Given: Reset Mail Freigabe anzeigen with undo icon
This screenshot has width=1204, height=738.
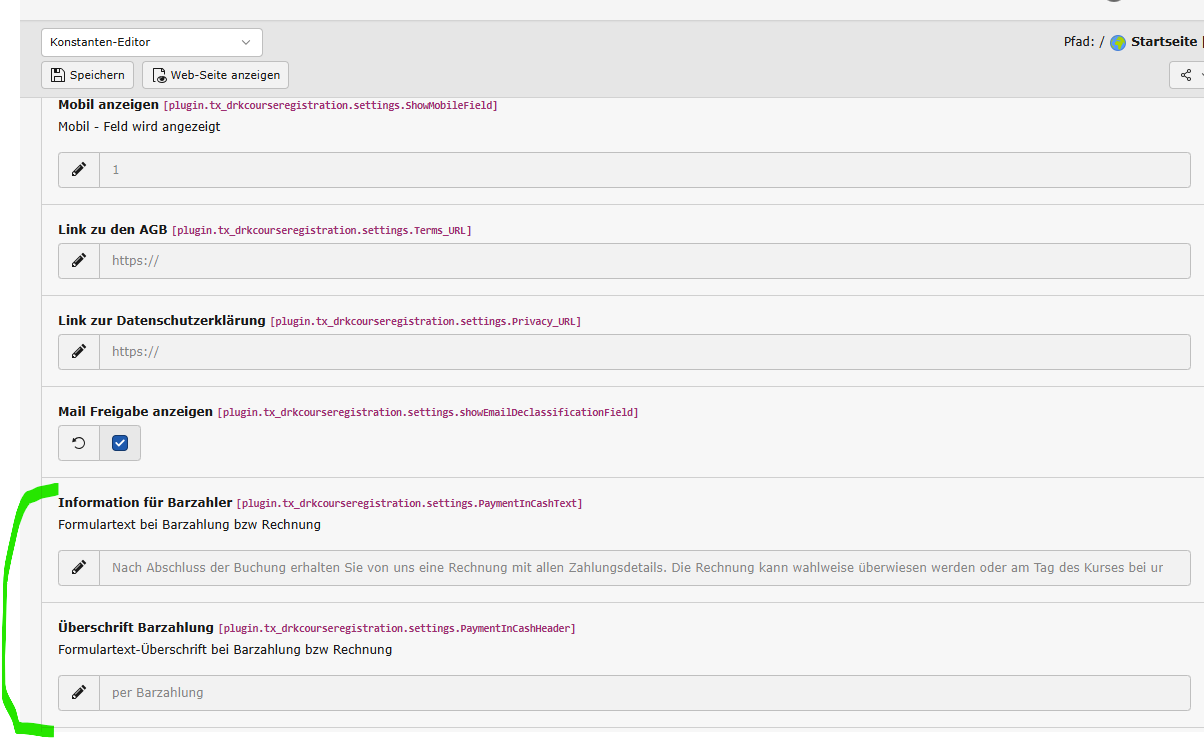Looking at the screenshot, I should point(79,443).
